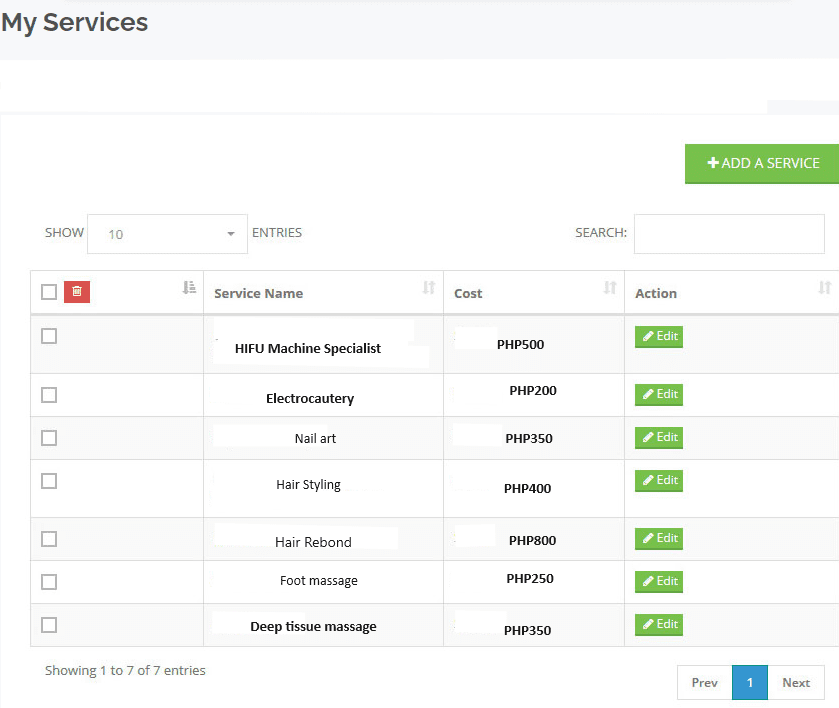Edit the Hair Rebond service
This screenshot has height=708, width=839.
[659, 539]
